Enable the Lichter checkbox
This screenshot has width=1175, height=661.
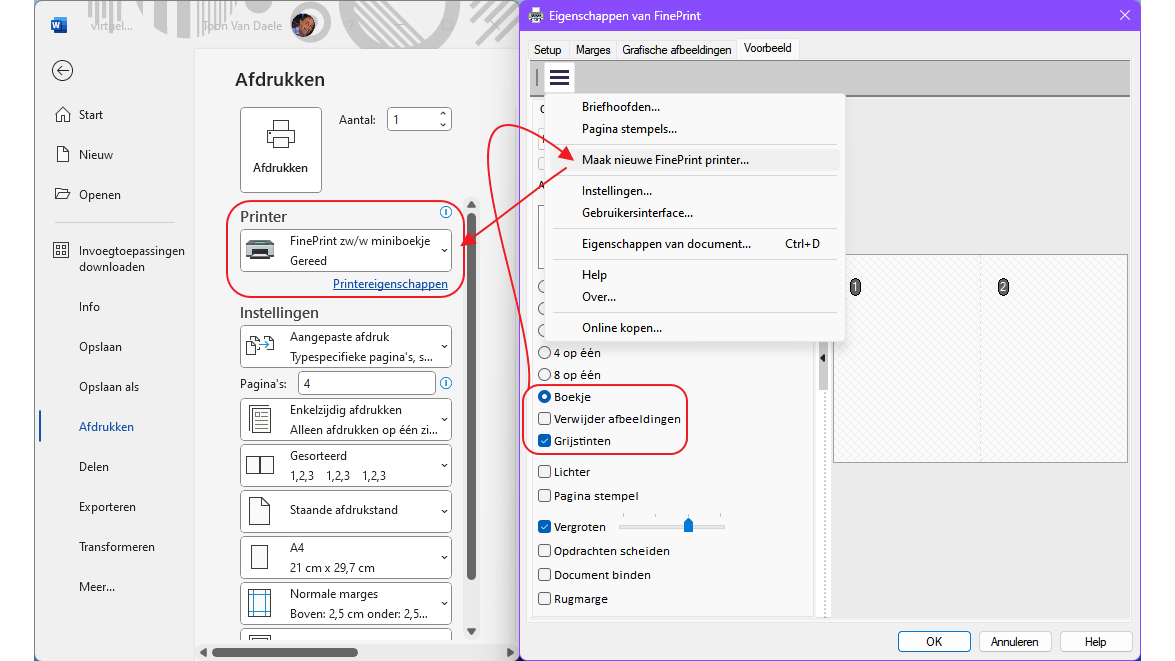coord(545,471)
